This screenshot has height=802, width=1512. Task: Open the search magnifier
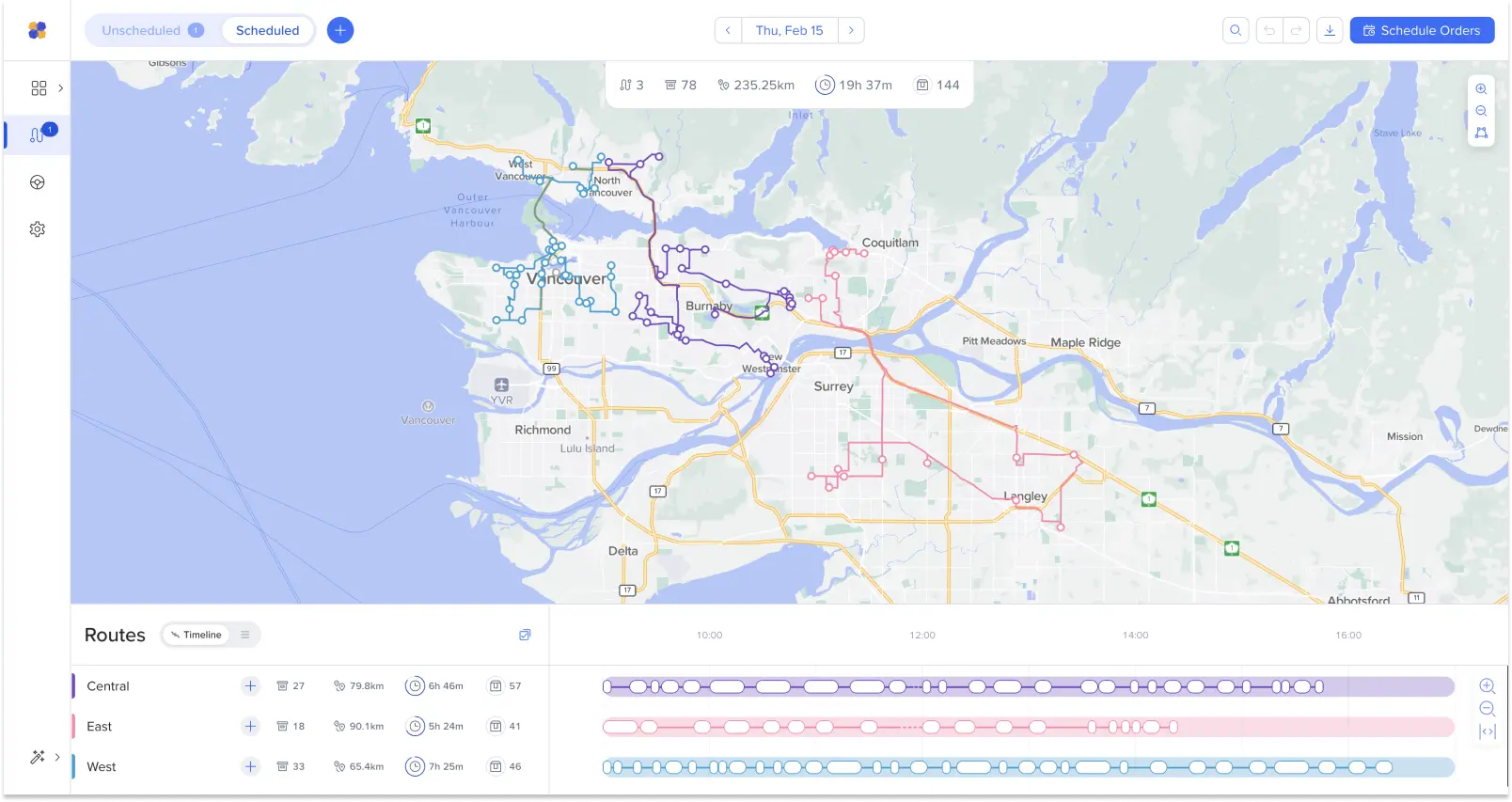1236,30
